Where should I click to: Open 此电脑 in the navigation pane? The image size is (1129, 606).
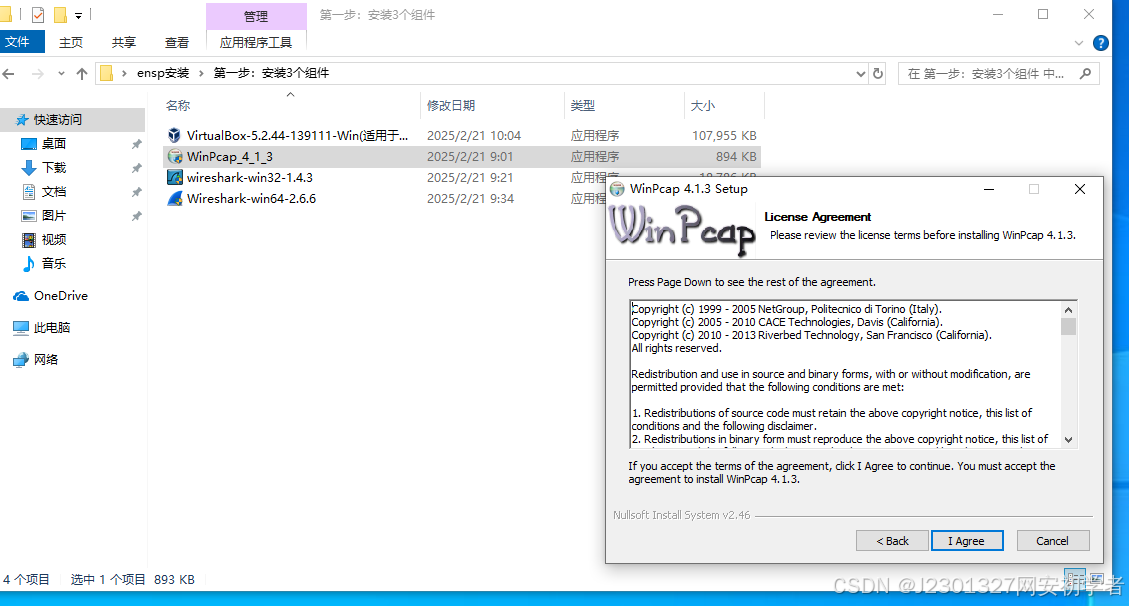tap(52, 327)
